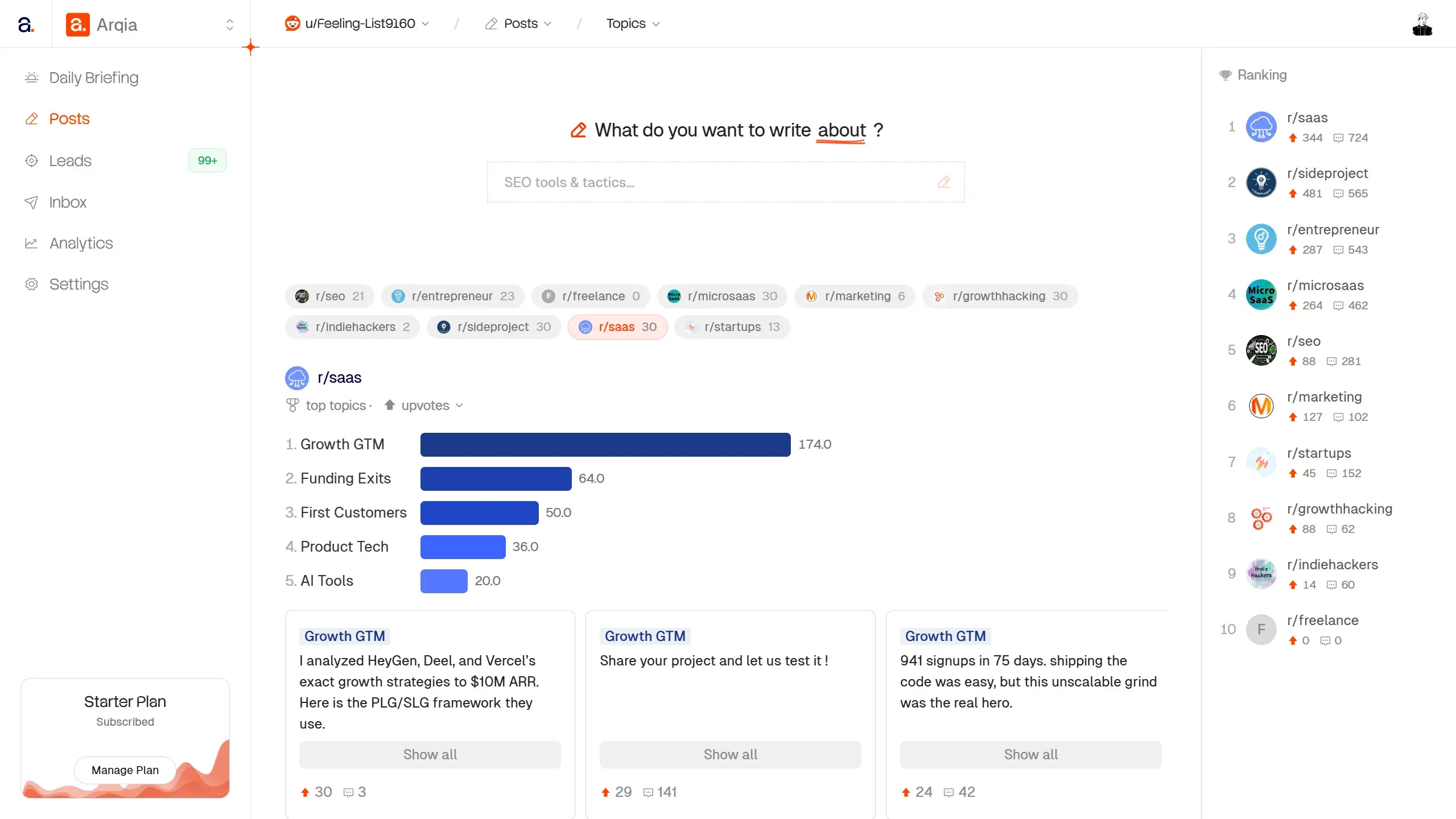Click the r/marketing M icon in Ranking

[1261, 406]
